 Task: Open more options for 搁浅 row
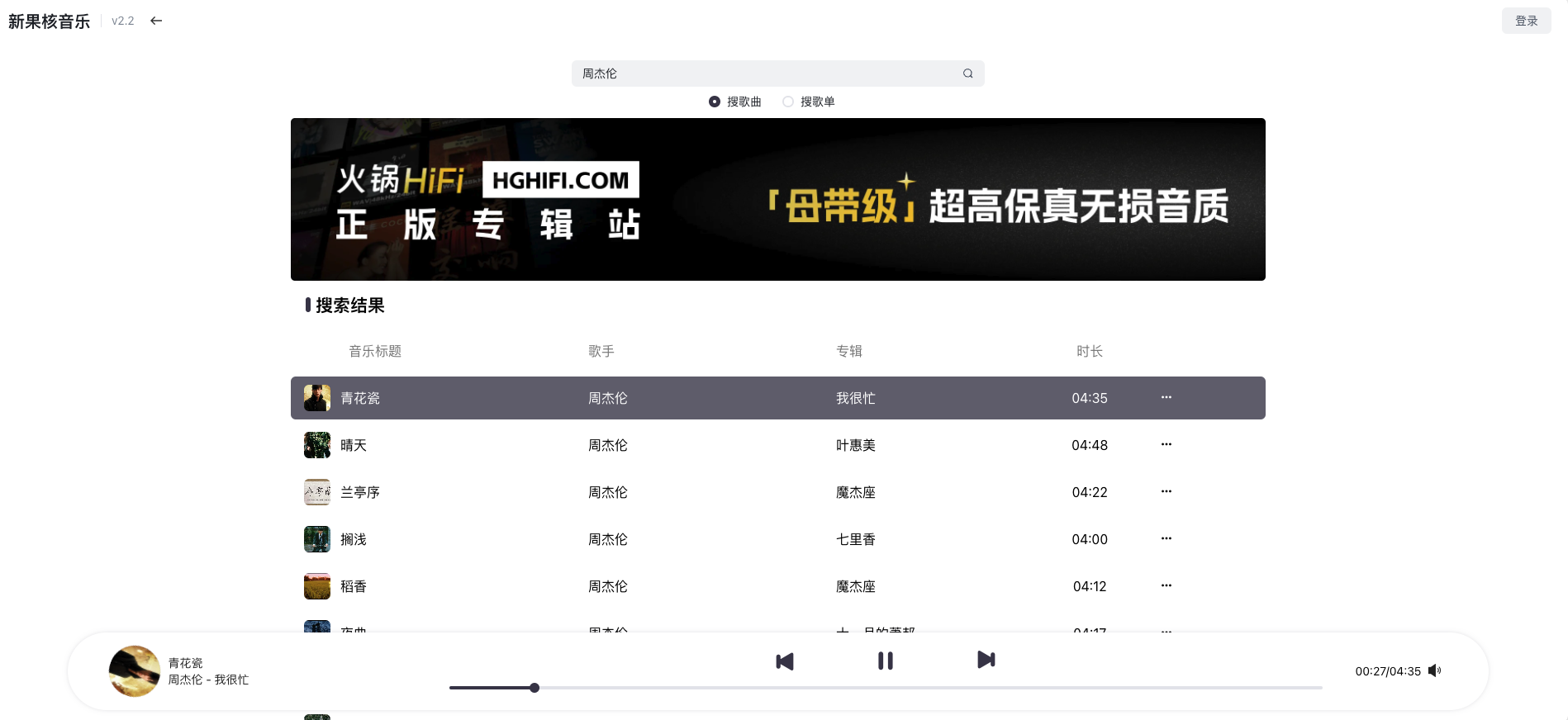1166,538
